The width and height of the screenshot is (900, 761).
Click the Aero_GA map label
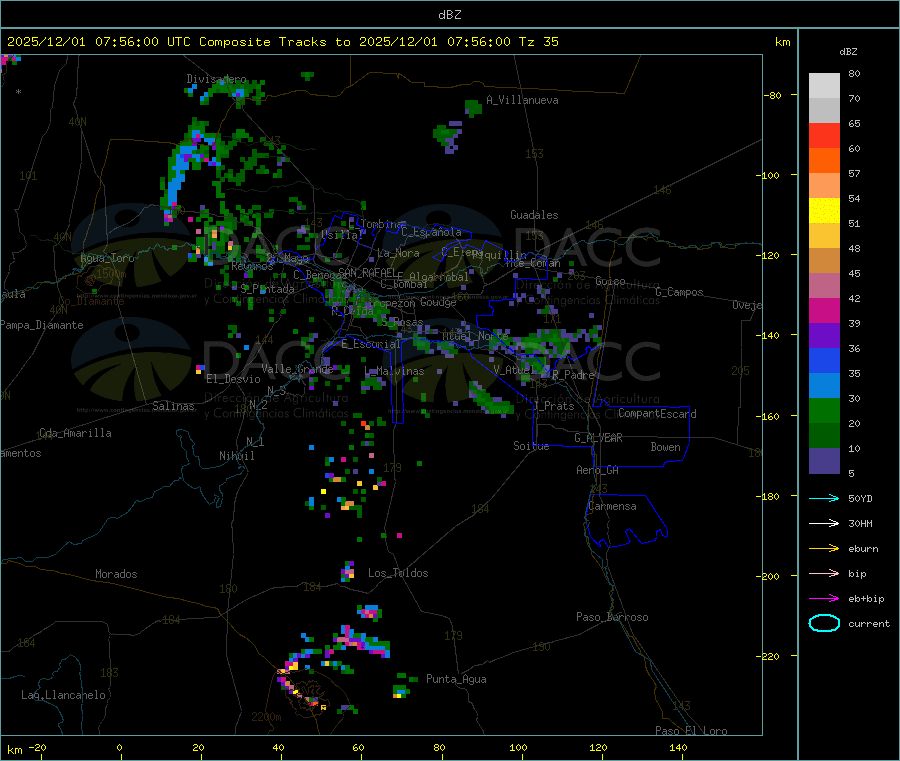tap(598, 470)
